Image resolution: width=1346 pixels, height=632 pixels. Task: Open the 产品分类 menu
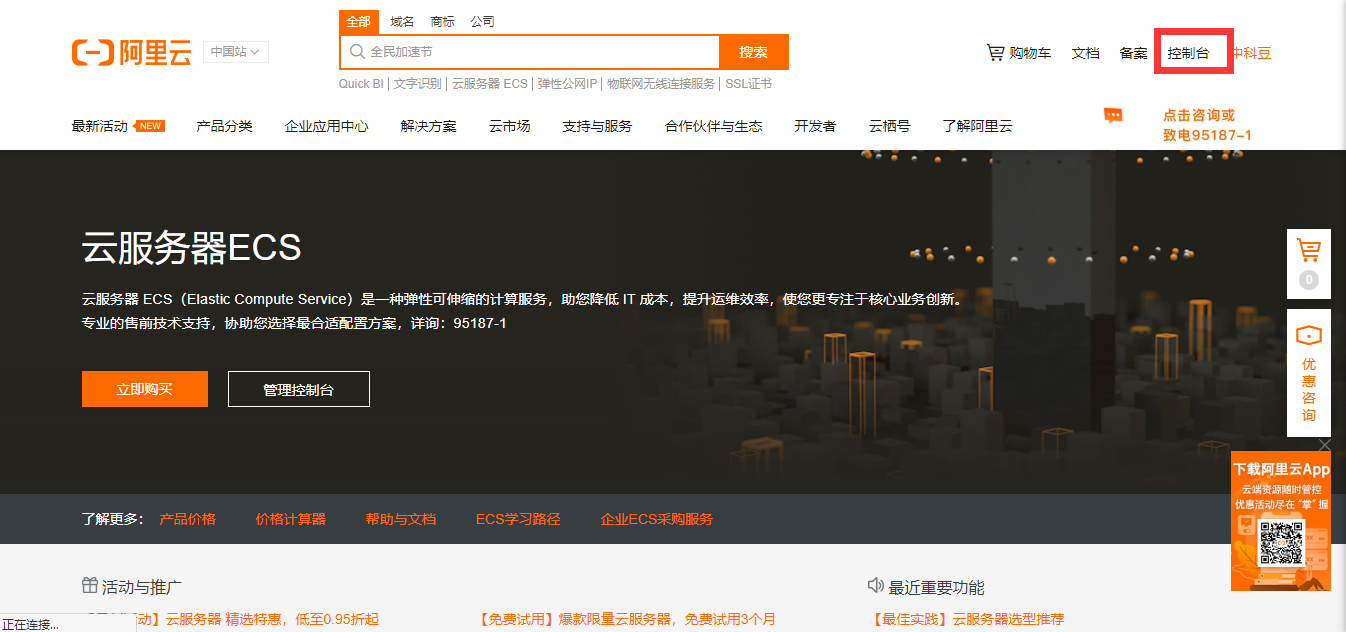pyautogui.click(x=224, y=126)
